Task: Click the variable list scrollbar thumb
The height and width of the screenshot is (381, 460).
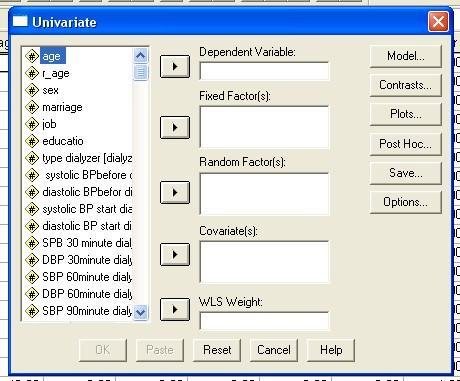Action: [140, 72]
